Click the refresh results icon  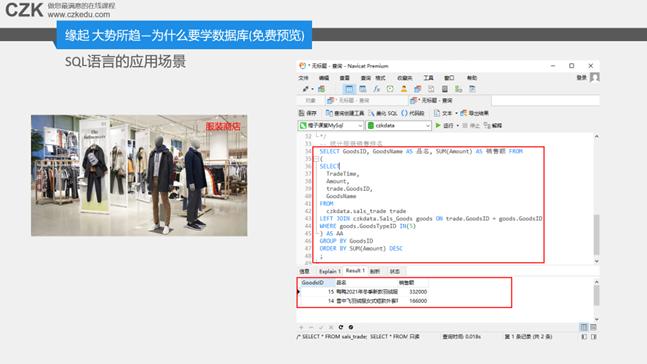tap(341, 327)
